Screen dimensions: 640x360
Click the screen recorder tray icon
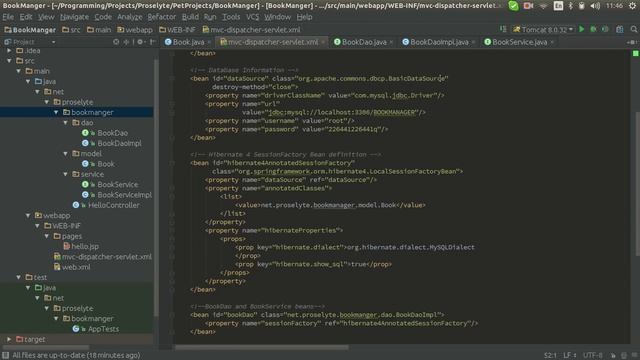529,6
